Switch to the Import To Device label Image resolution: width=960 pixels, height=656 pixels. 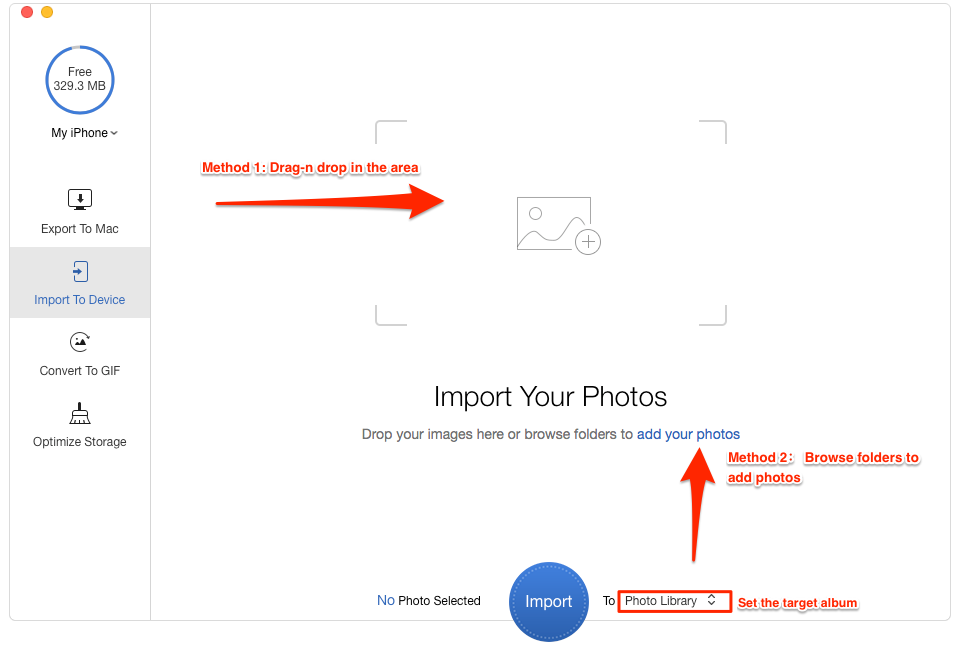click(80, 300)
